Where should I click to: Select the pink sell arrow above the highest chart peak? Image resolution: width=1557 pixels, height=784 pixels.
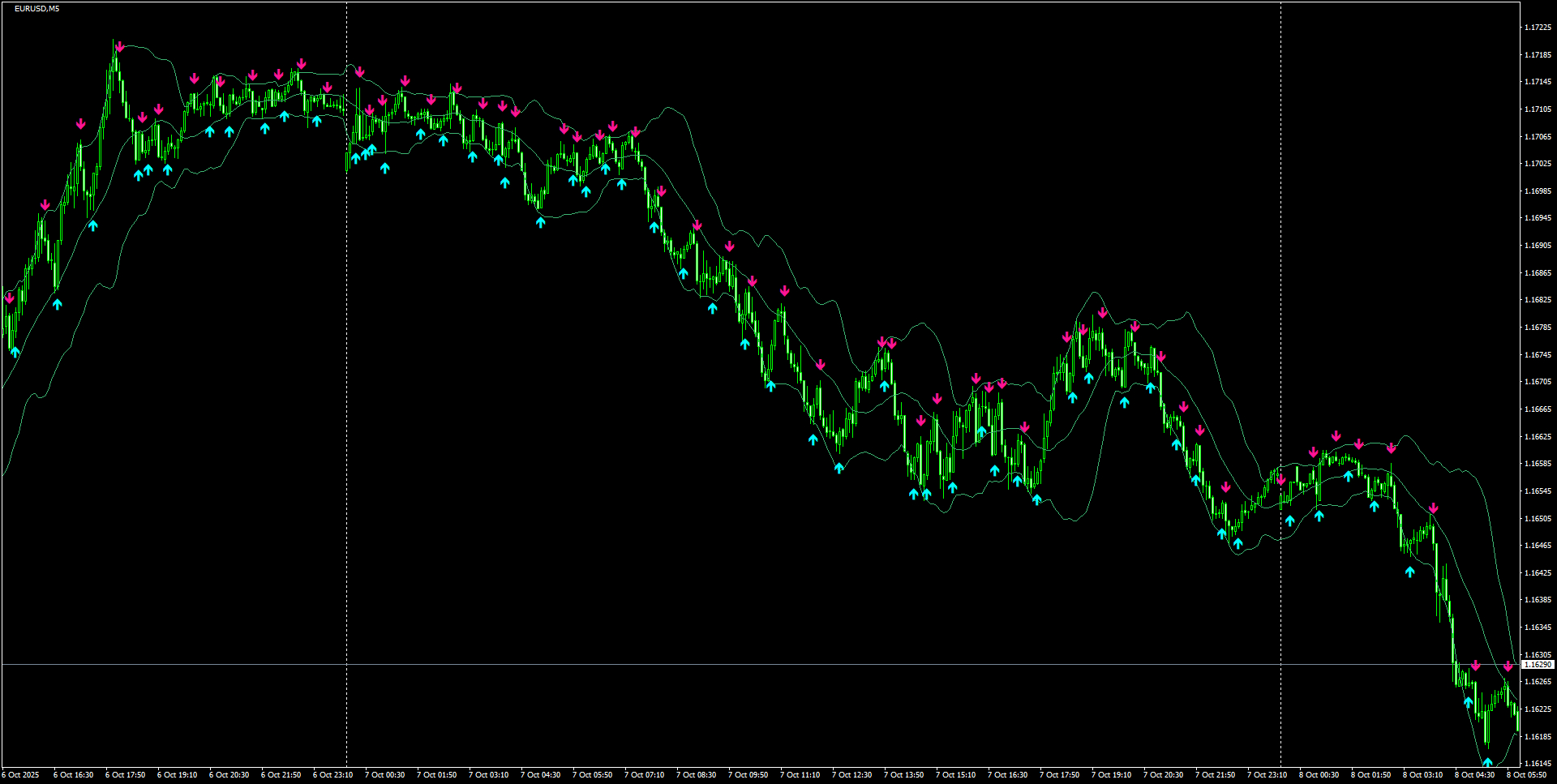118,47
